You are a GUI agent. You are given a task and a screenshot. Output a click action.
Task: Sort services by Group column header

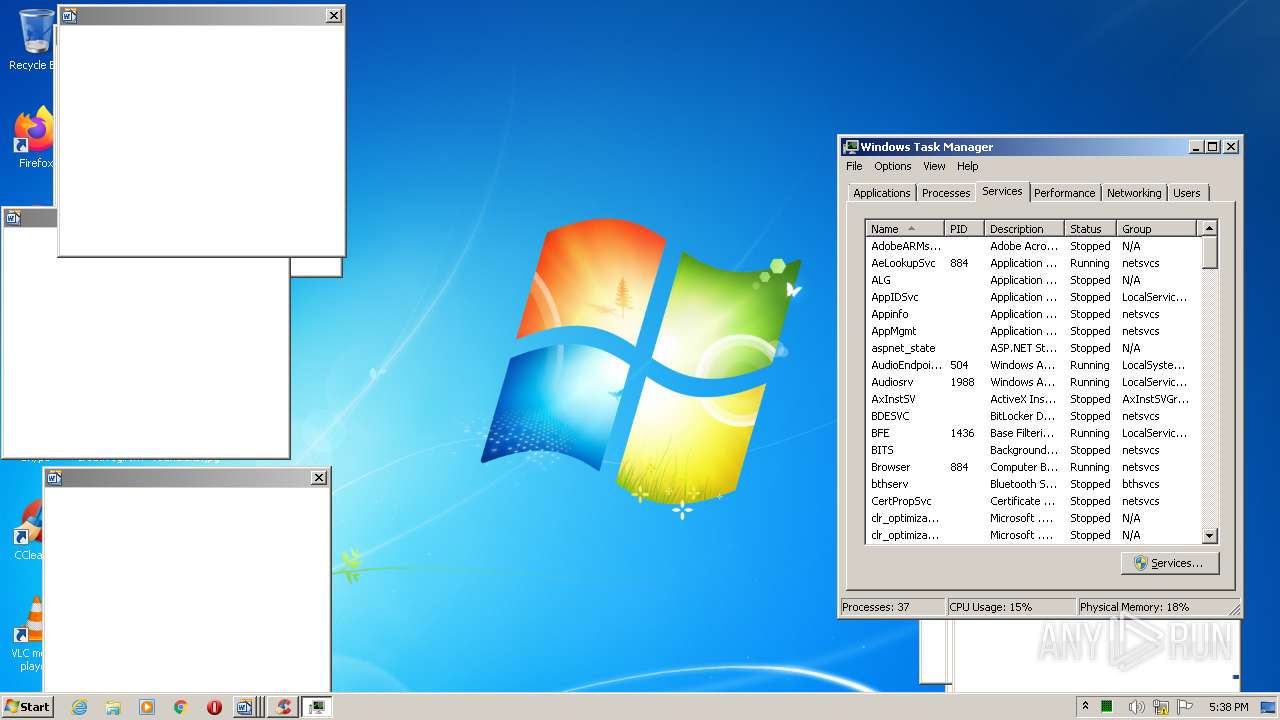click(1156, 229)
